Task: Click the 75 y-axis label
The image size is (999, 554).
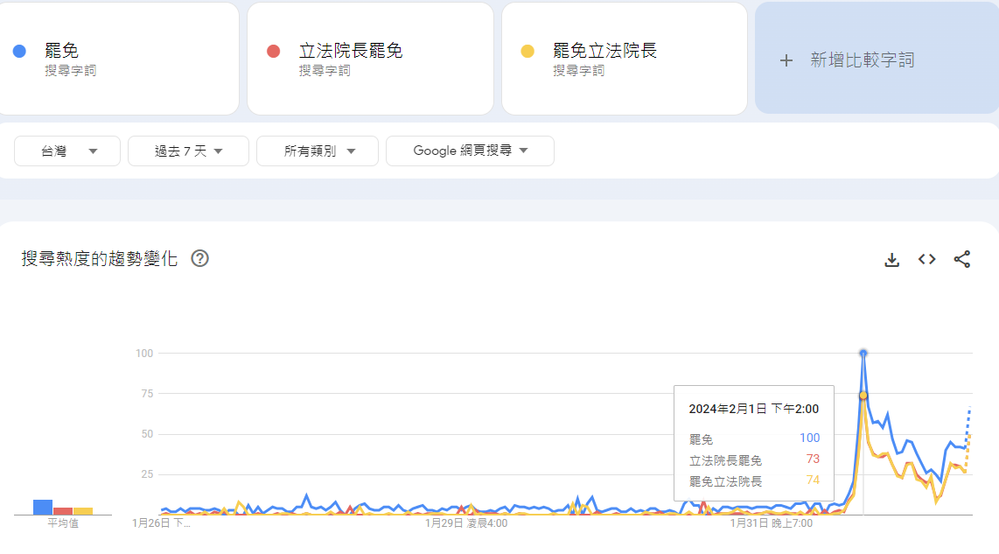Action: (147, 394)
